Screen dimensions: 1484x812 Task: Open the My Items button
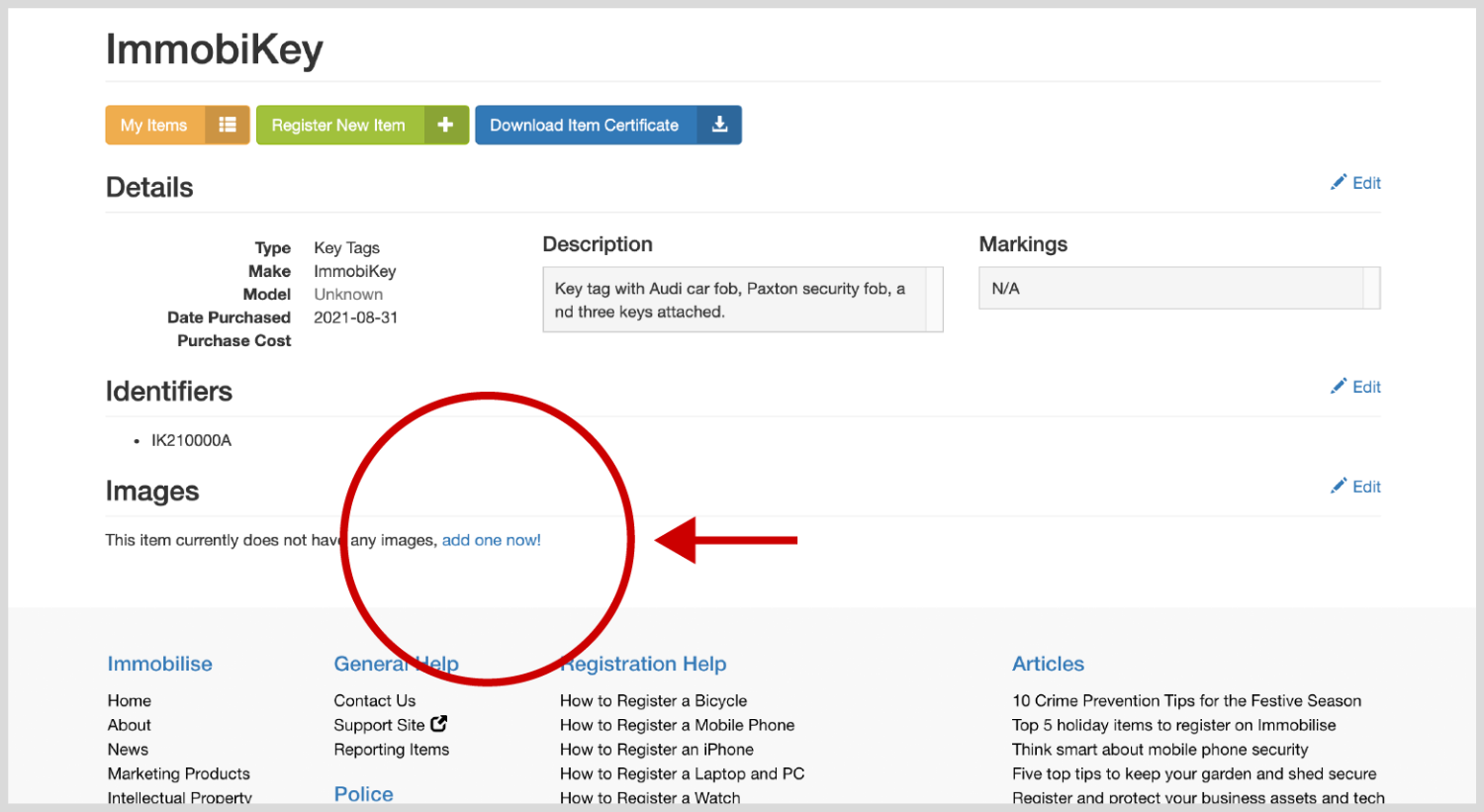point(154,126)
